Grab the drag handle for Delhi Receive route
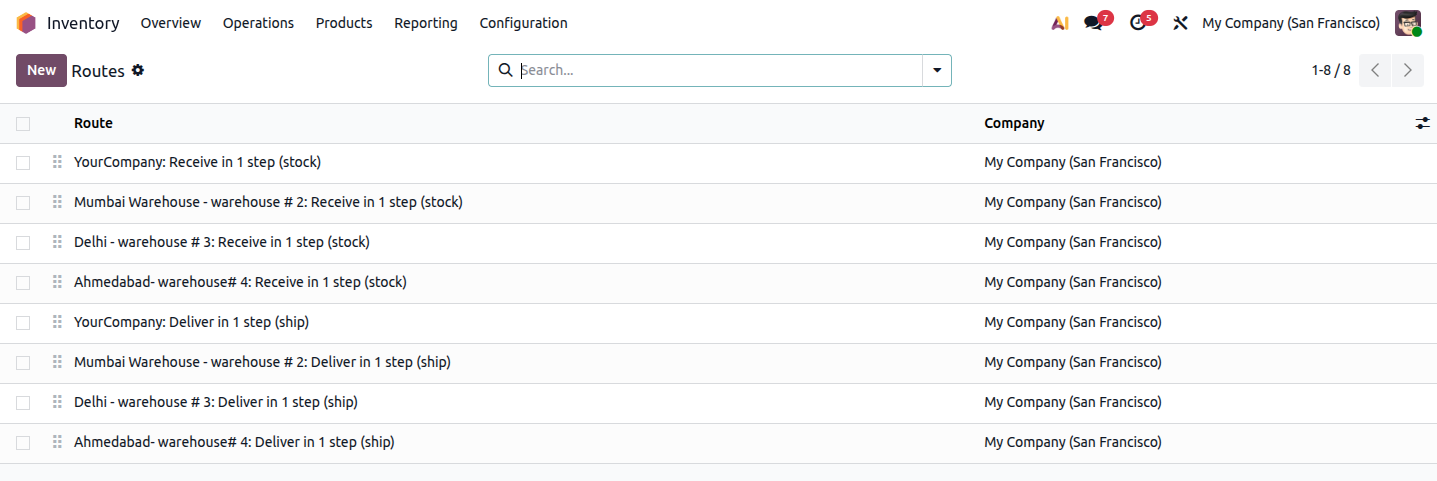 coord(57,242)
